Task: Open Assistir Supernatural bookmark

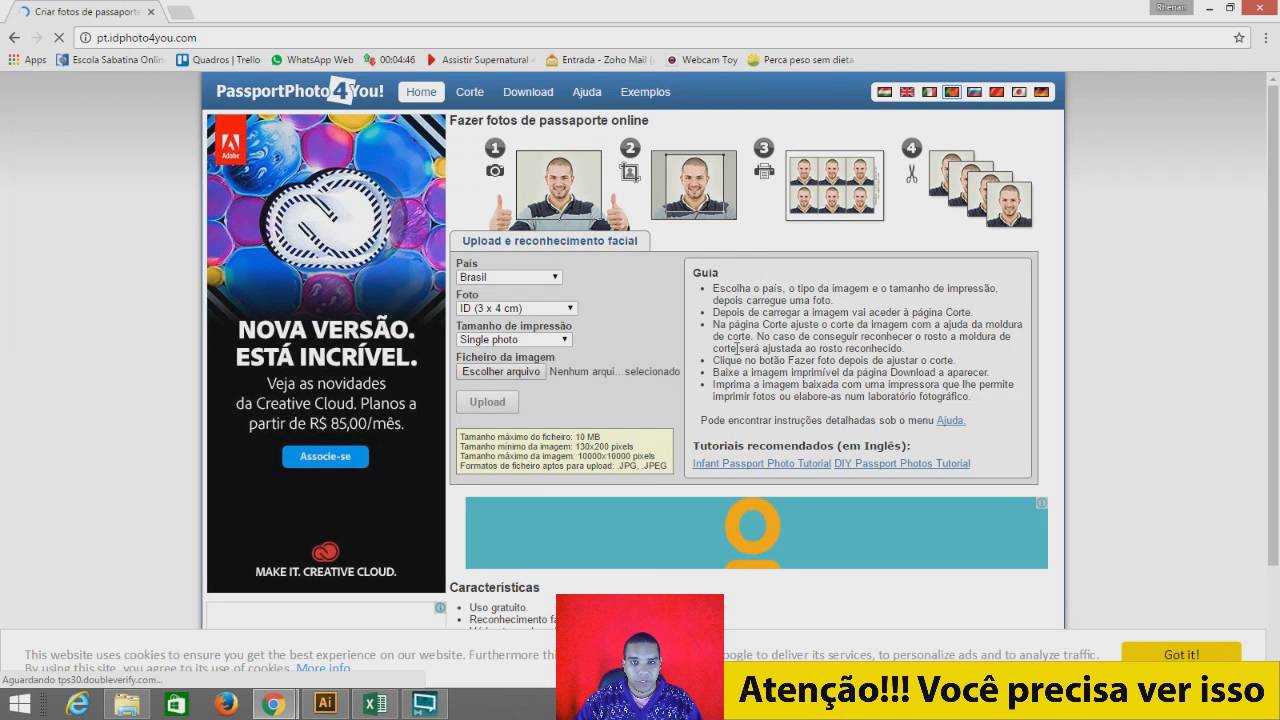Action: coord(481,60)
